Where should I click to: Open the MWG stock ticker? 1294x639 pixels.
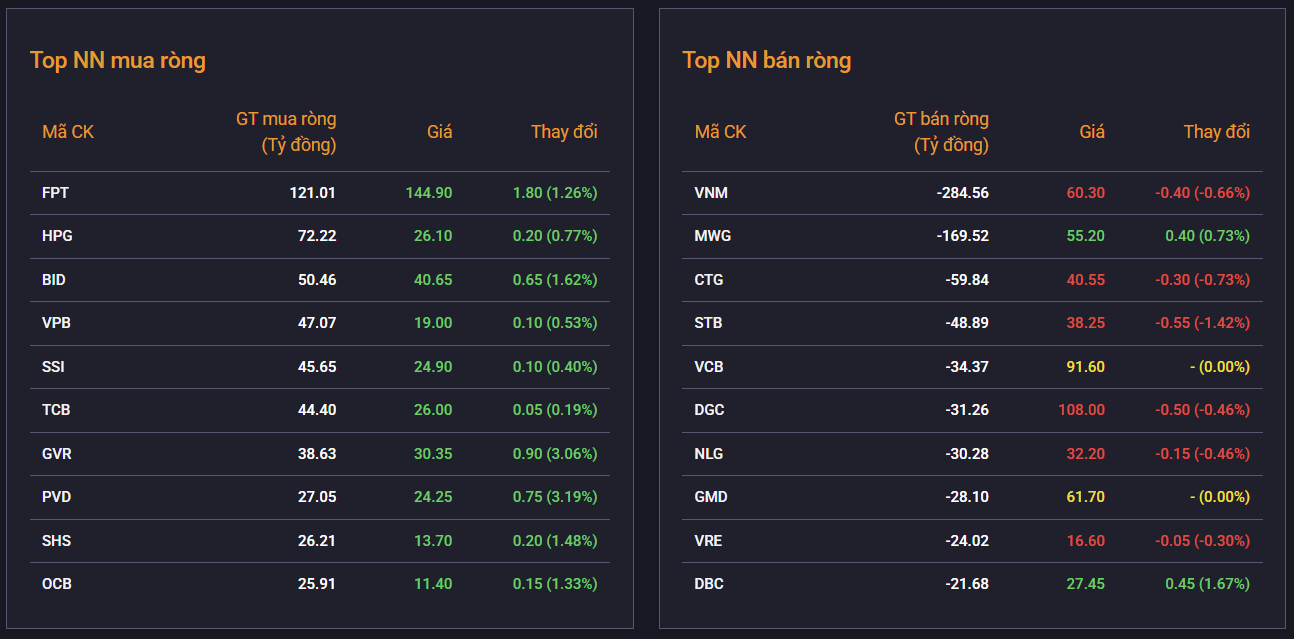click(x=713, y=236)
